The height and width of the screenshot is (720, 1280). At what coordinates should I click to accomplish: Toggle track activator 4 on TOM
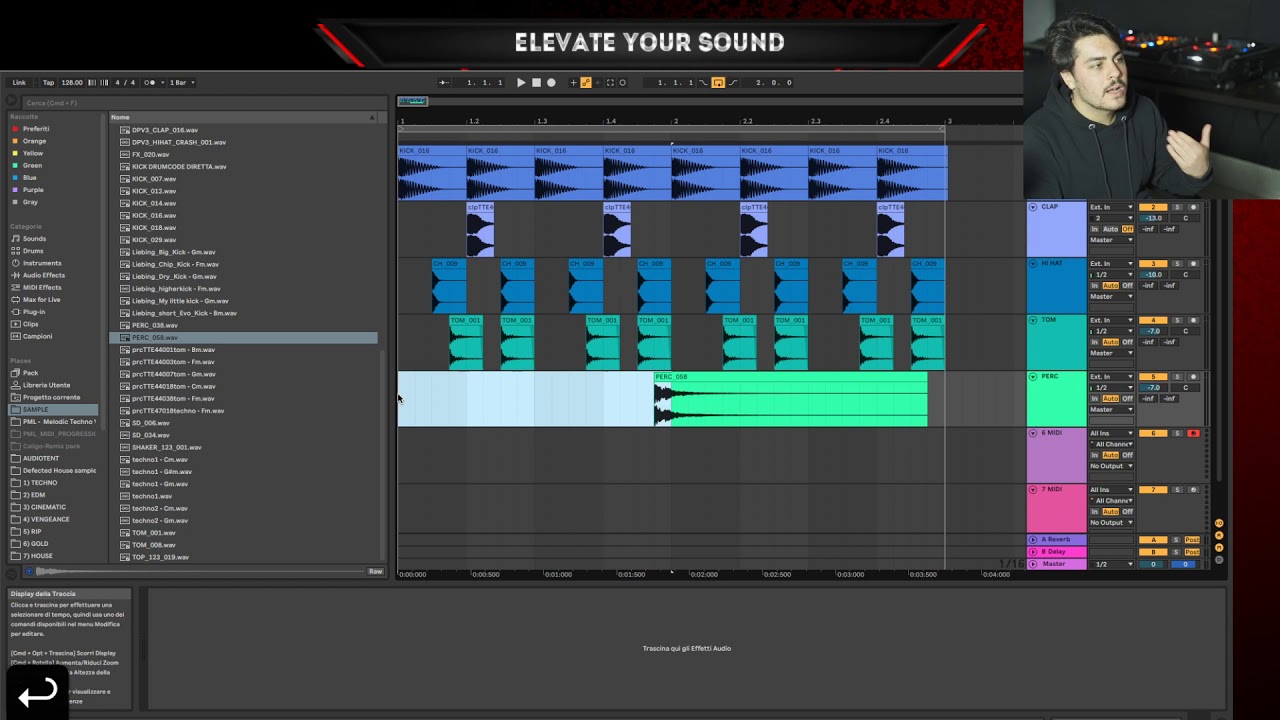pyautogui.click(x=1153, y=320)
